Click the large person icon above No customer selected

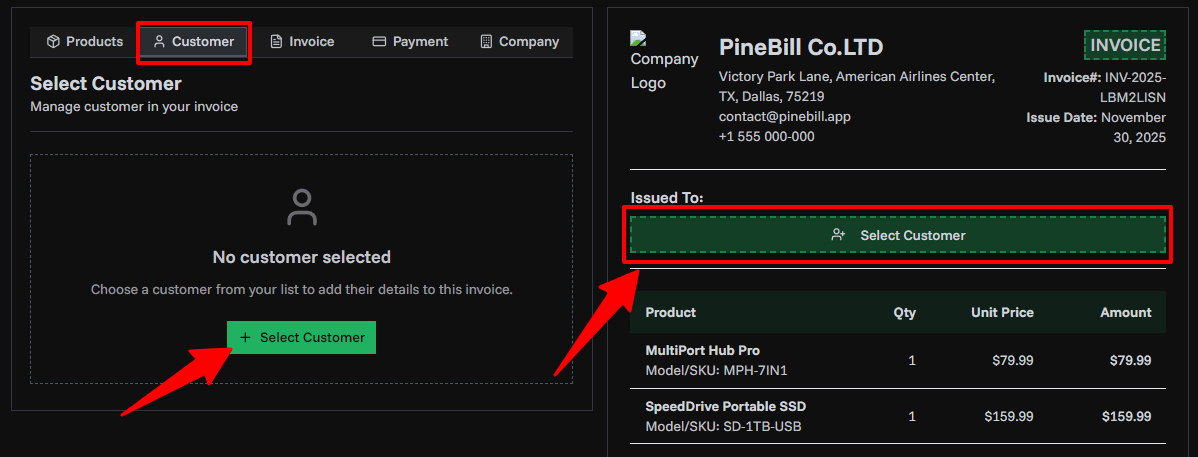click(301, 207)
